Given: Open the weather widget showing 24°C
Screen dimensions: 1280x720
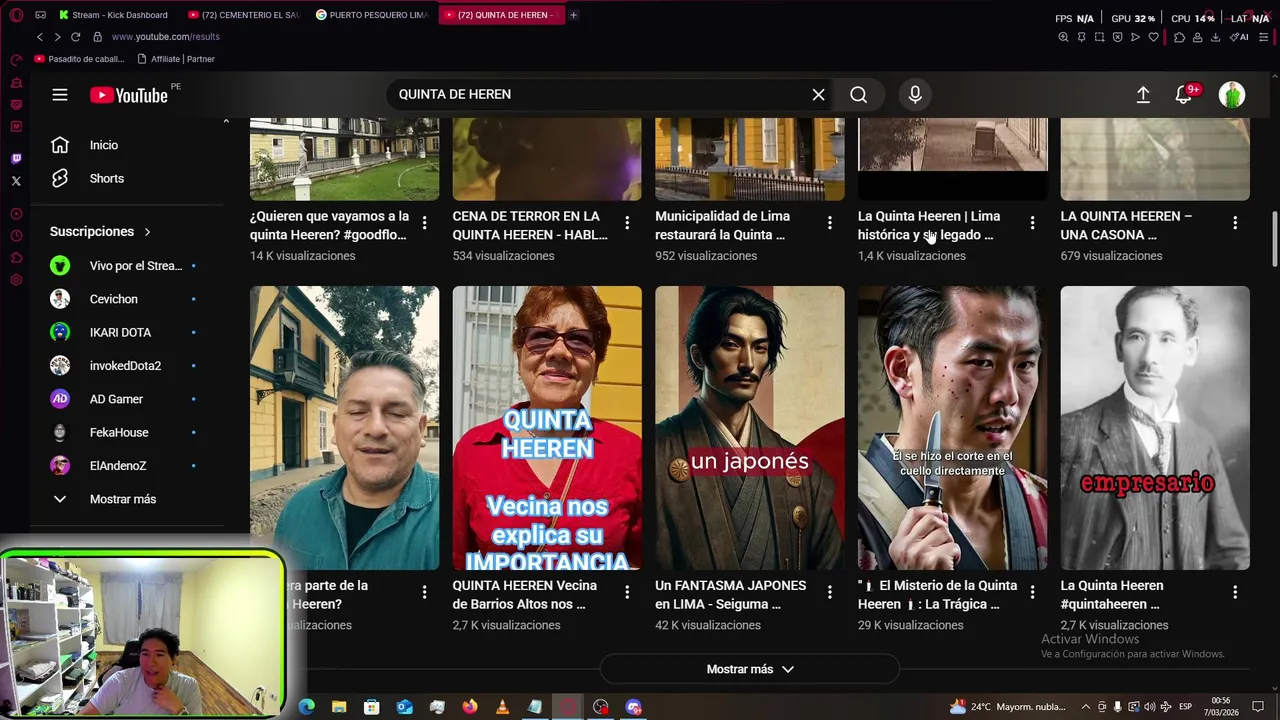Looking at the screenshot, I should 1008,707.
